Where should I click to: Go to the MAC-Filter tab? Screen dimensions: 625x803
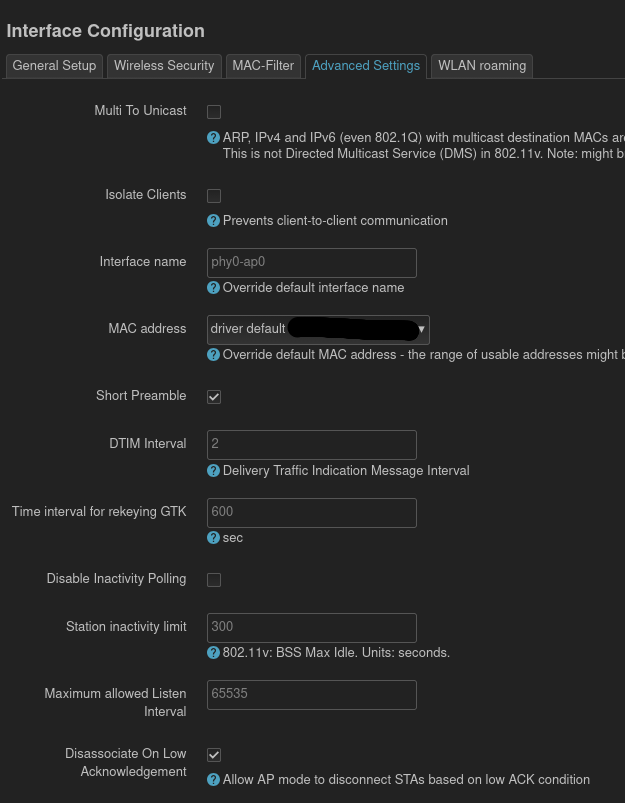coord(263,66)
